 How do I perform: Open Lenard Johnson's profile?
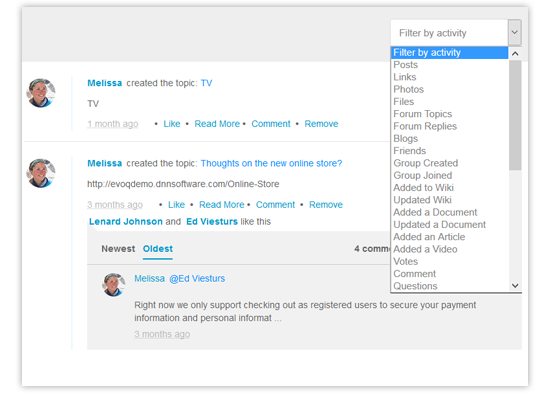(x=126, y=222)
